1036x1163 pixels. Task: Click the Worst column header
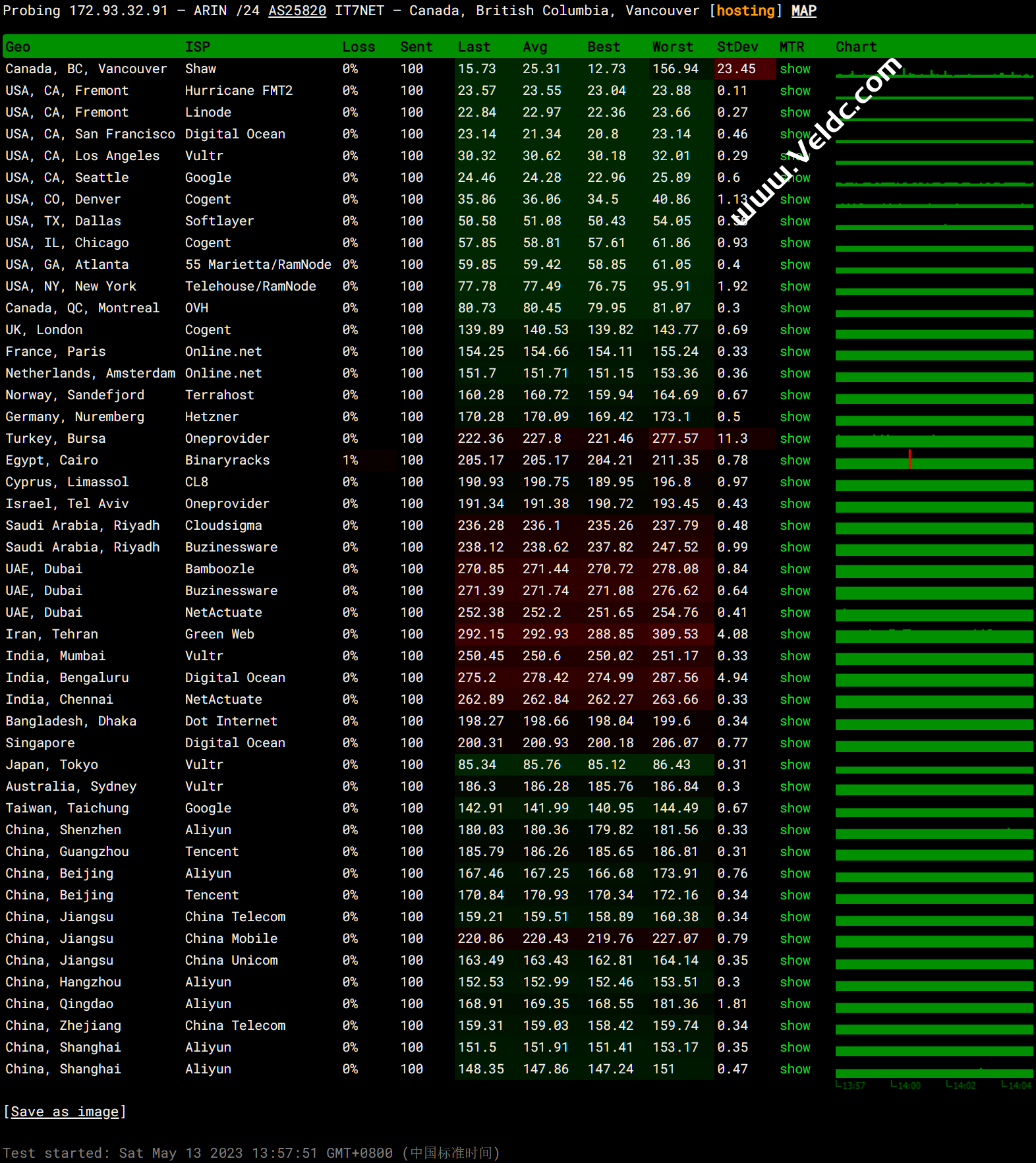coord(672,47)
